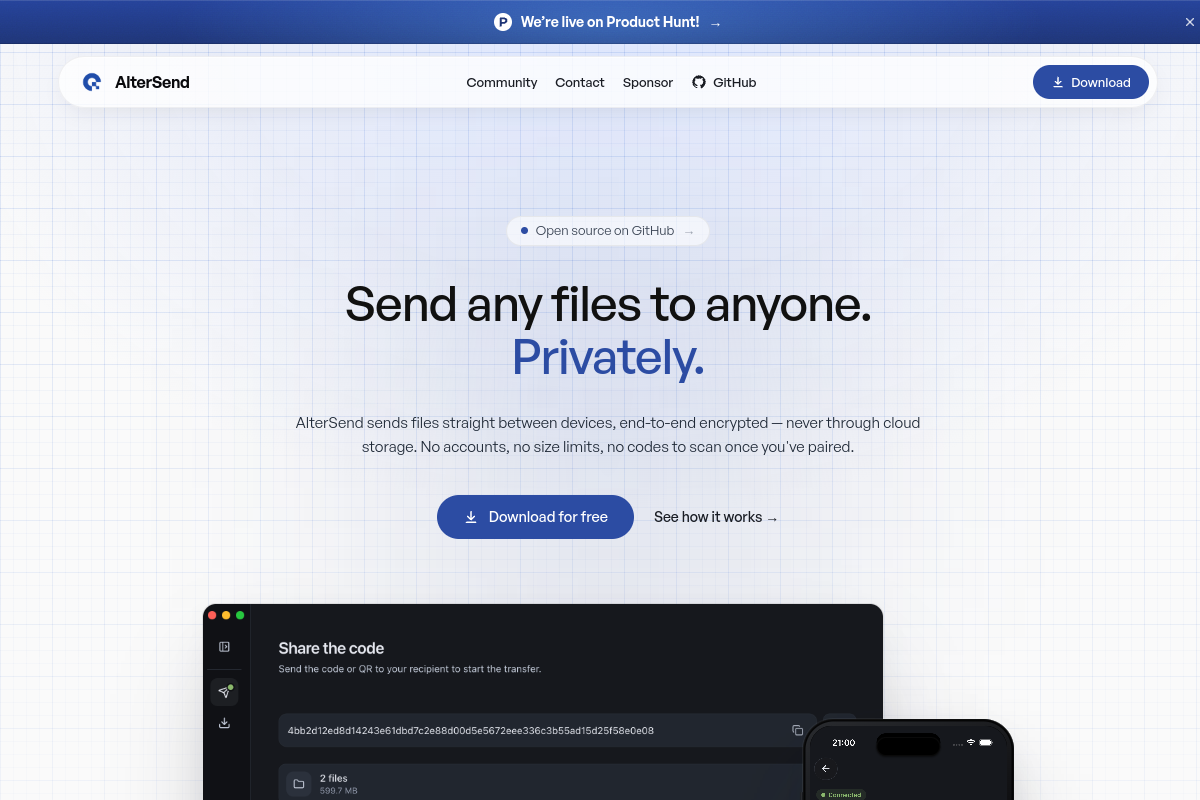Follow the 'See how it works' link

click(716, 517)
